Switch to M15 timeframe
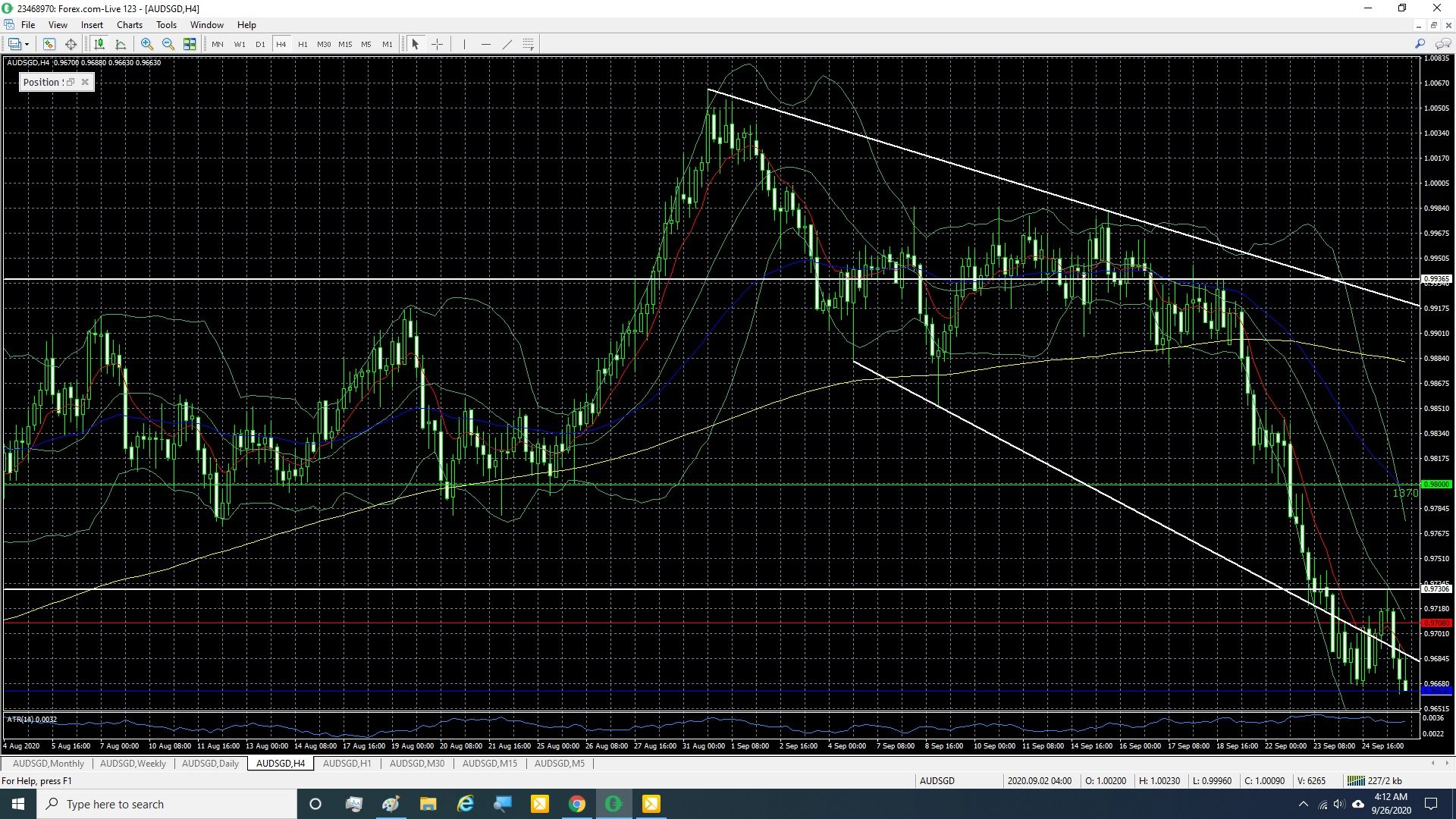Screen dimensions: 1456x819 click(x=345, y=44)
